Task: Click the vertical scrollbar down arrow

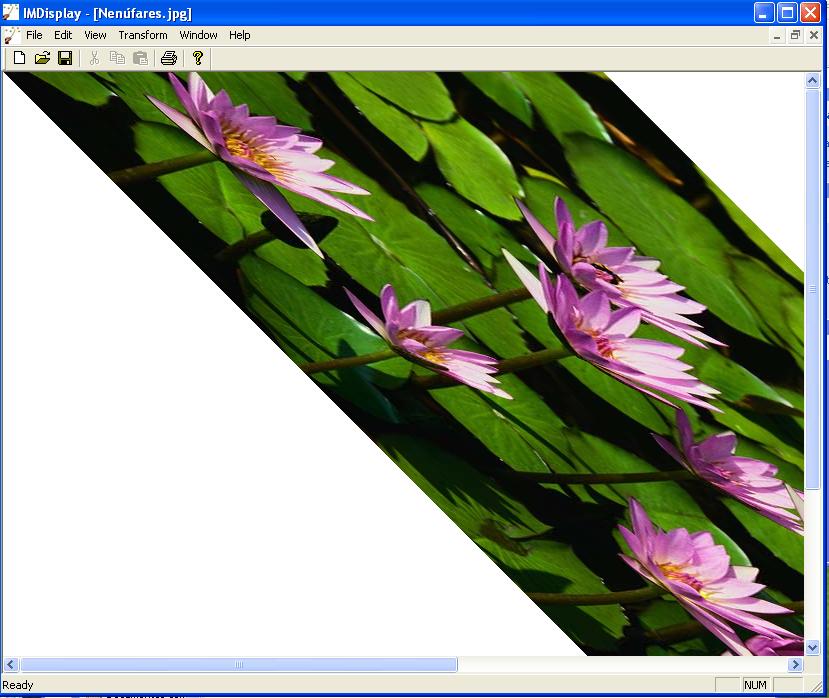Action: tap(813, 647)
